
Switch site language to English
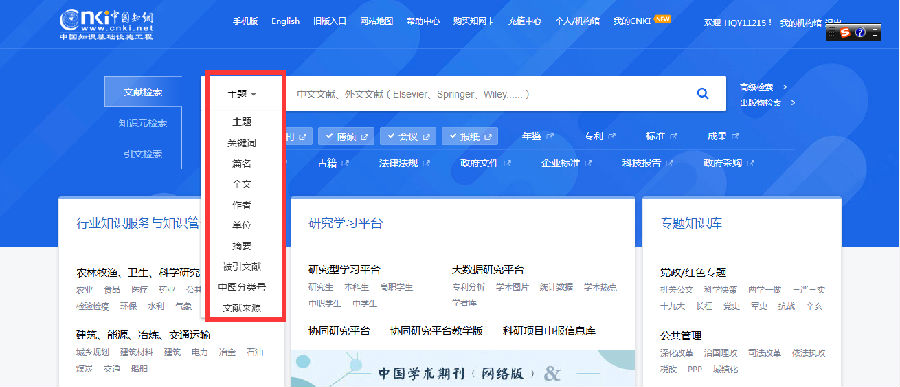[x=285, y=21]
